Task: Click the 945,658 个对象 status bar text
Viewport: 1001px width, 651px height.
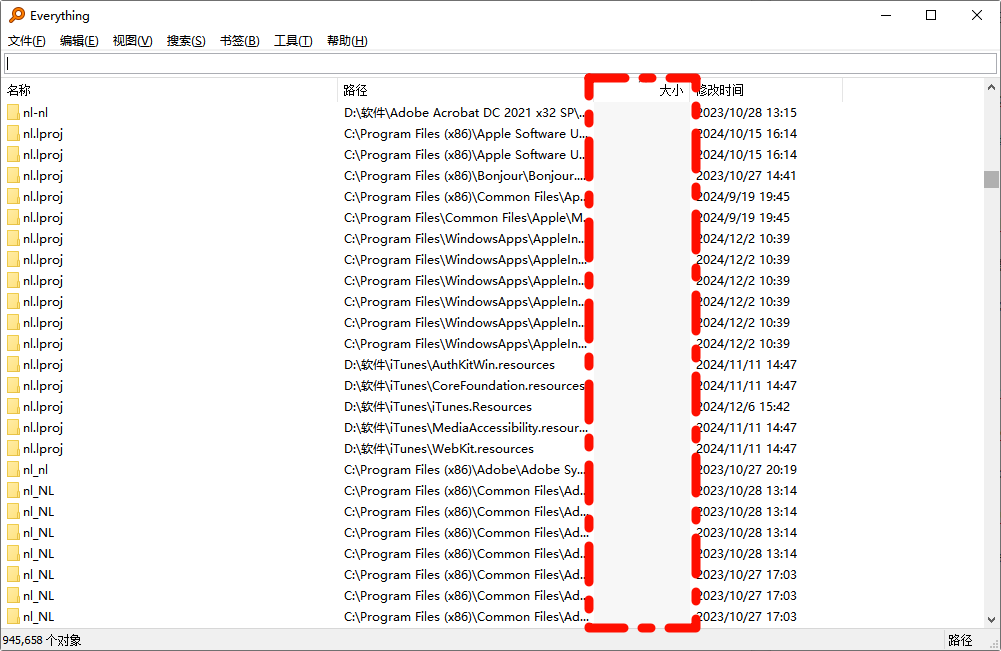Action: (42, 640)
